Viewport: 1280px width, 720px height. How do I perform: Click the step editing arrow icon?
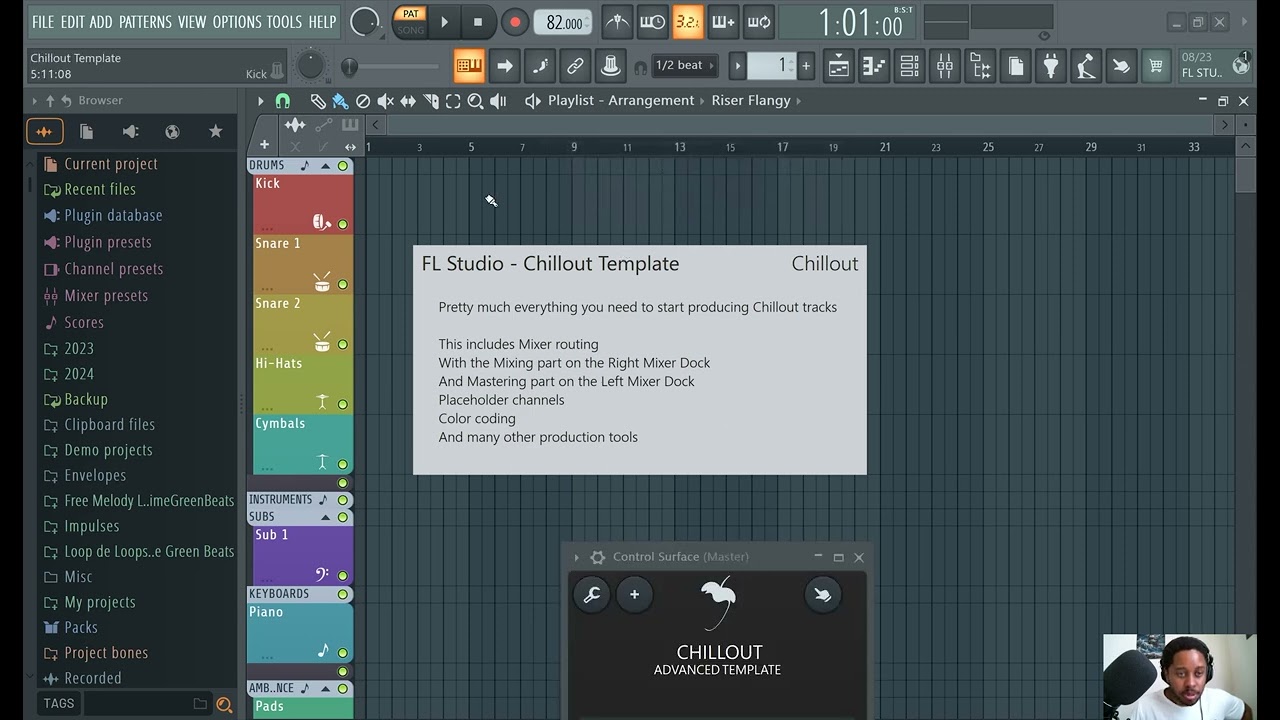coord(505,66)
